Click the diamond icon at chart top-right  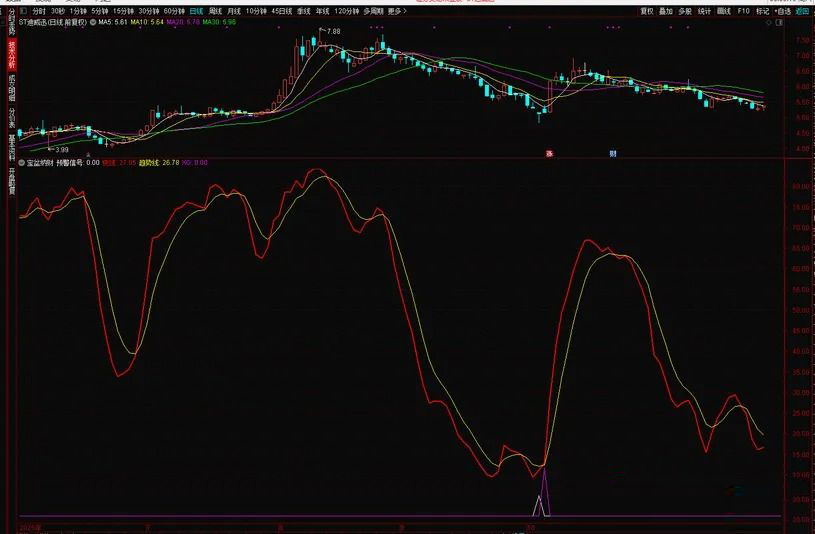769,22
